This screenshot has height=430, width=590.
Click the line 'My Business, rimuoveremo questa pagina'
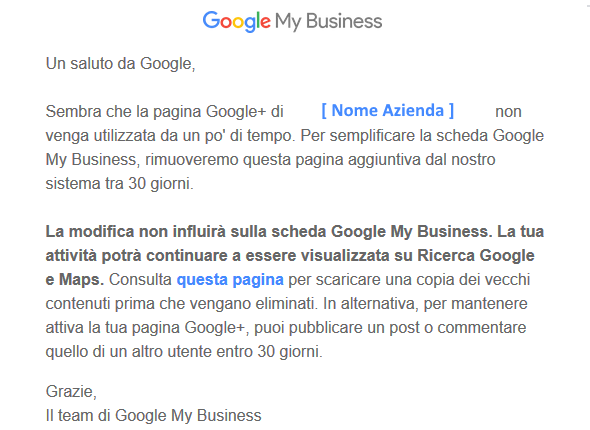[270, 160]
